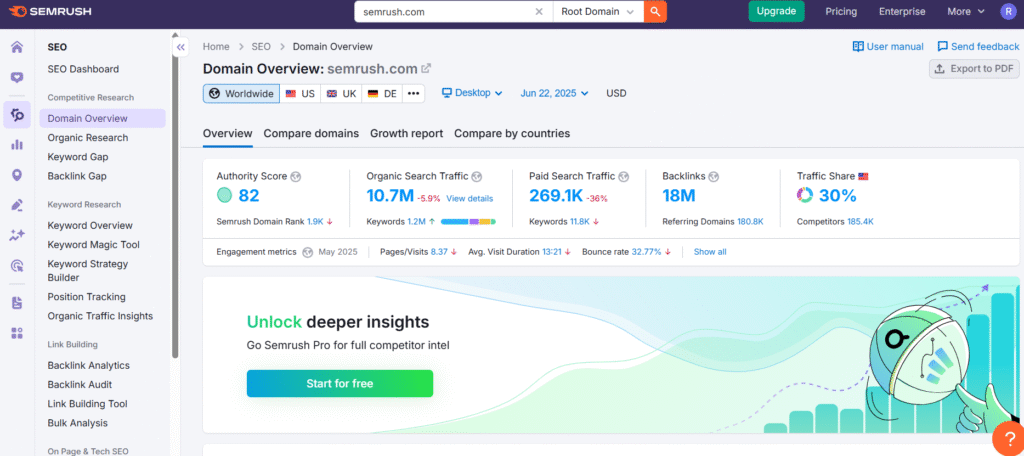
Task: Open more countries via three dots
Action: (413, 93)
